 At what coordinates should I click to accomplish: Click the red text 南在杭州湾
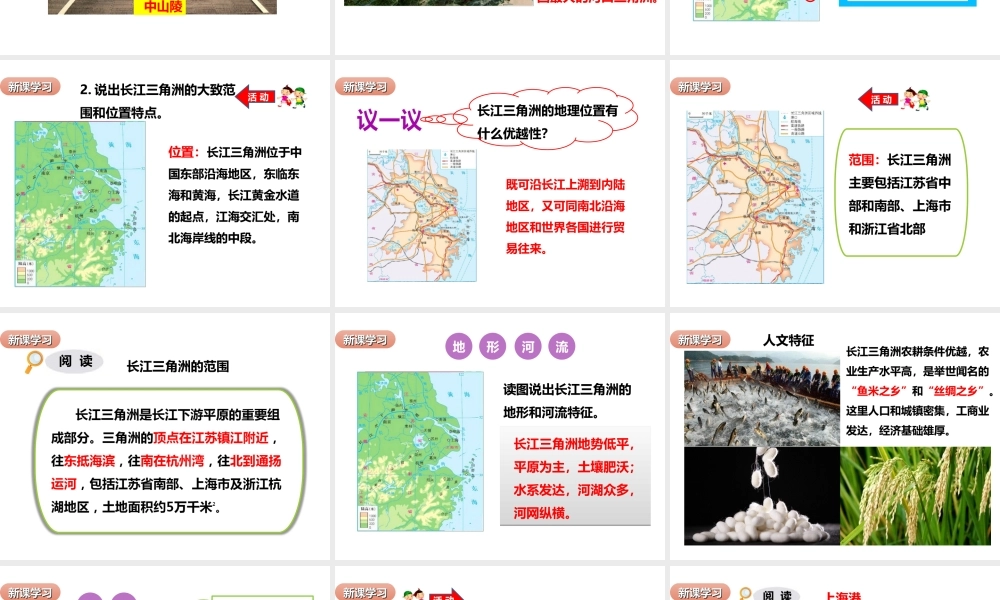(x=172, y=461)
